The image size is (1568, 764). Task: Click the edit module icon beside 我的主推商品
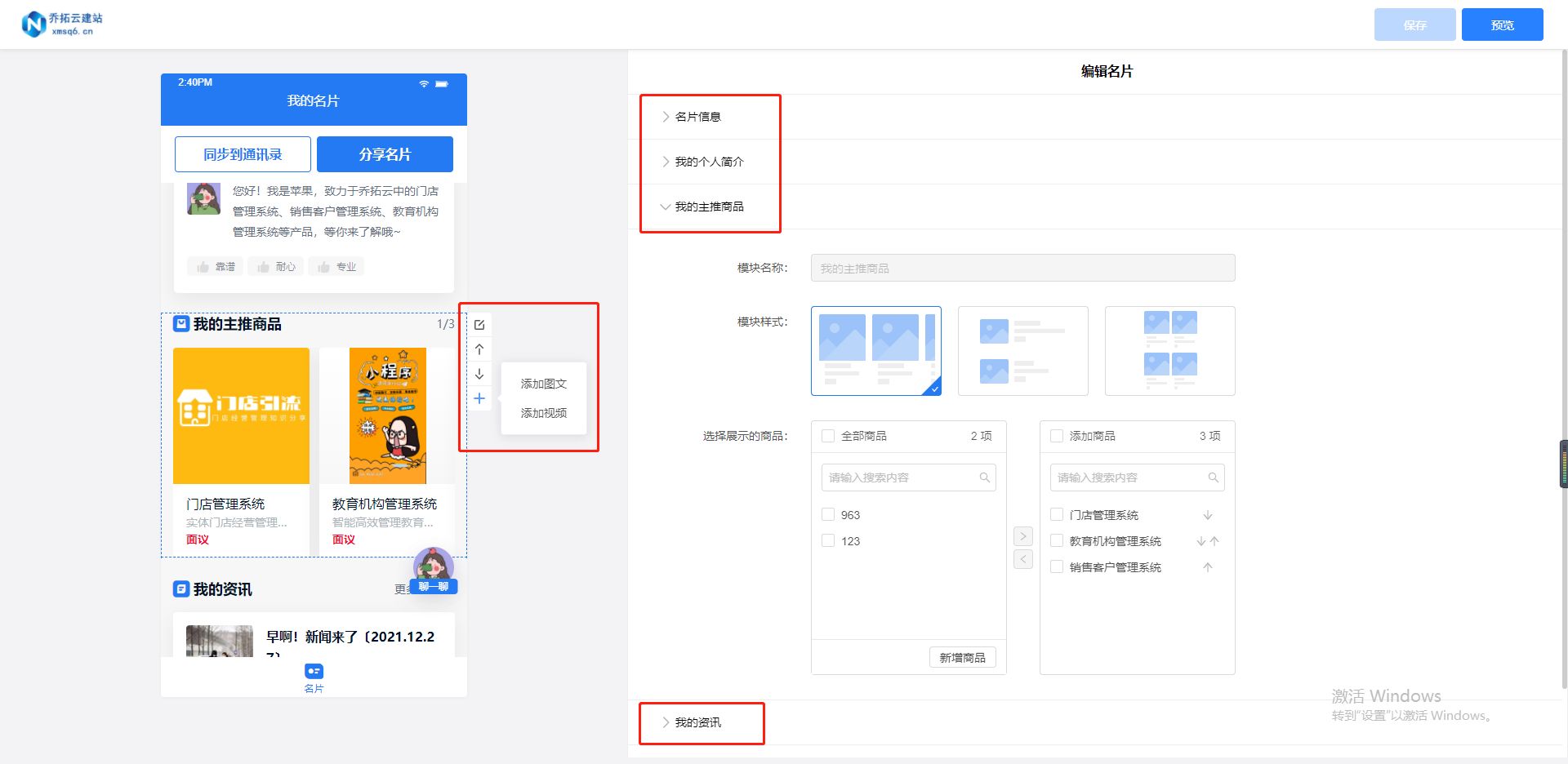[x=479, y=325]
